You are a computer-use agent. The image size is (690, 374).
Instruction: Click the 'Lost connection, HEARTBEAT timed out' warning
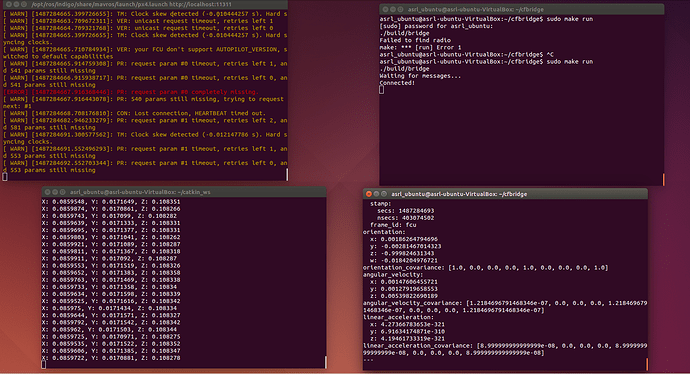[x=134, y=113]
